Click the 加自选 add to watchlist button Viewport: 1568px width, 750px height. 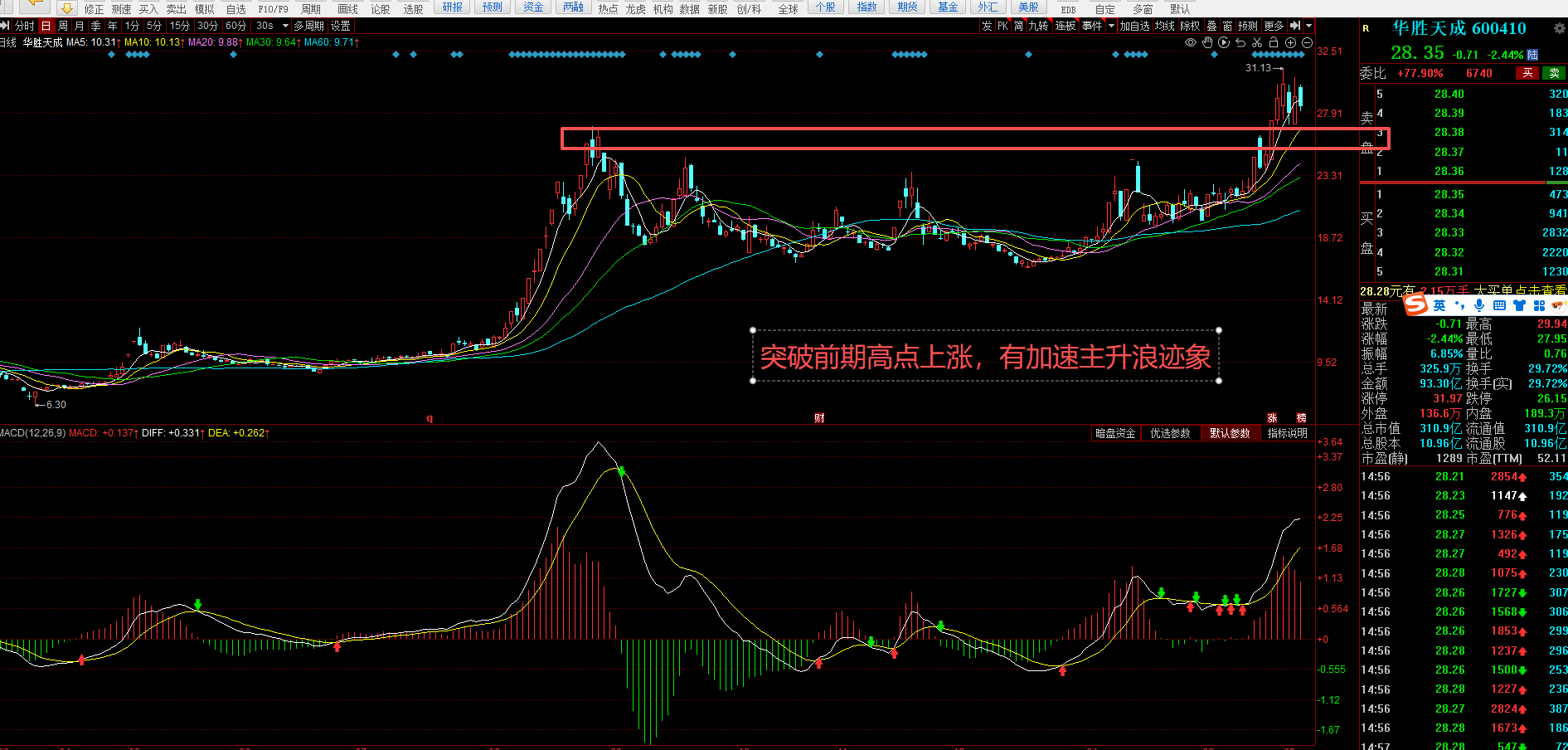(1134, 26)
